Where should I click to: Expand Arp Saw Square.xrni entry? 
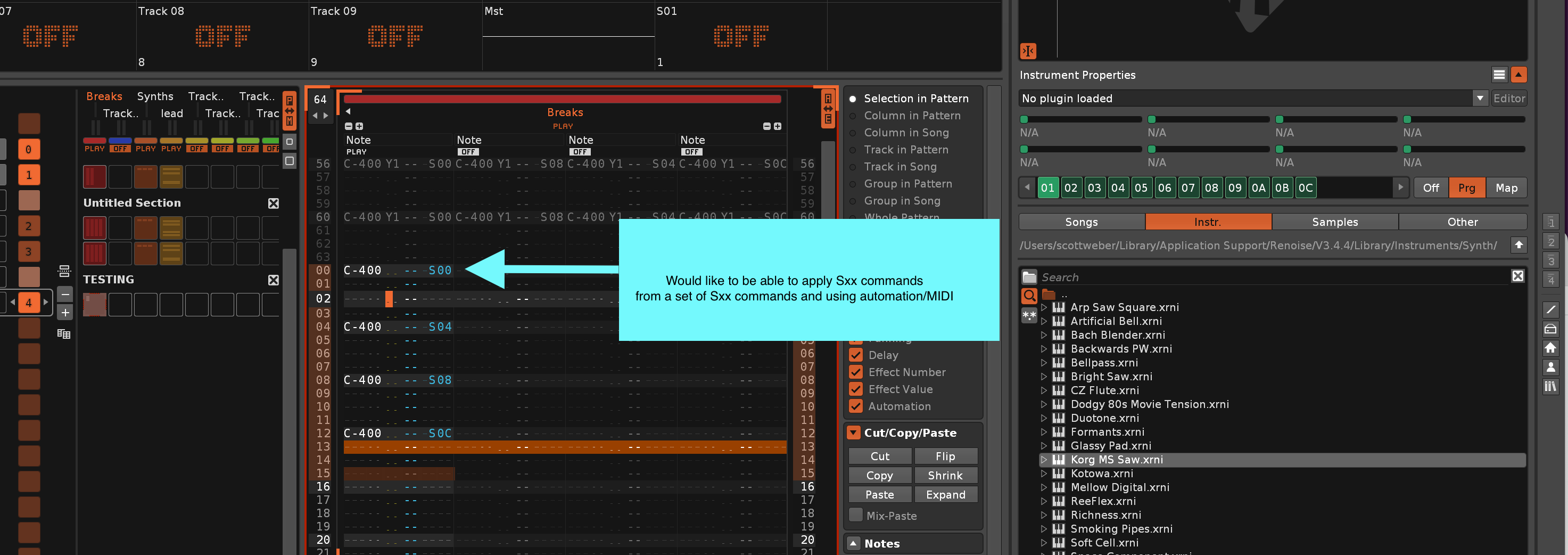(x=1044, y=307)
